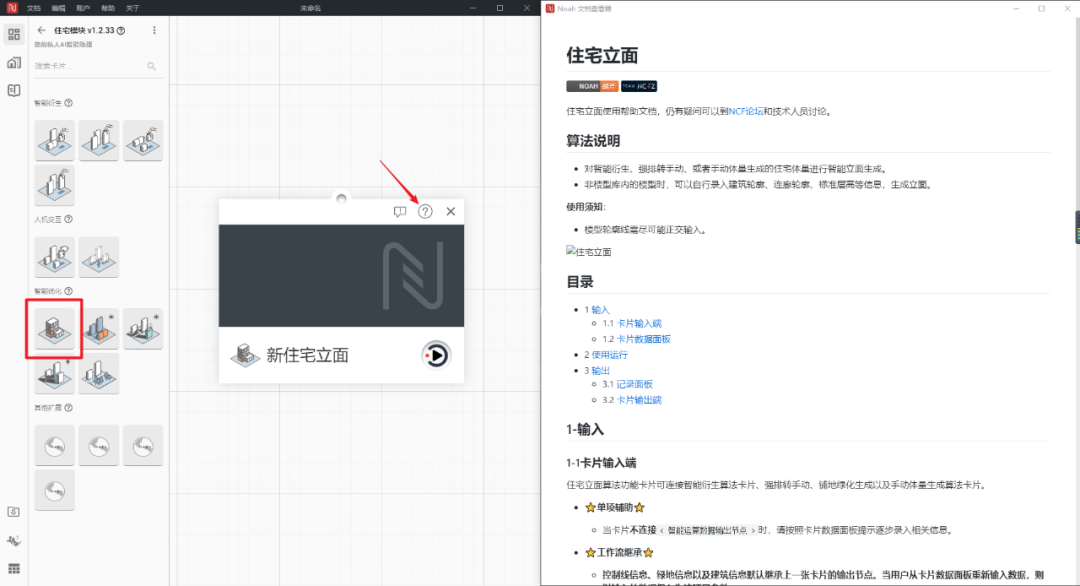1080x586 pixels.
Task: Click the 目录 heading in document
Action: [x=579, y=282]
